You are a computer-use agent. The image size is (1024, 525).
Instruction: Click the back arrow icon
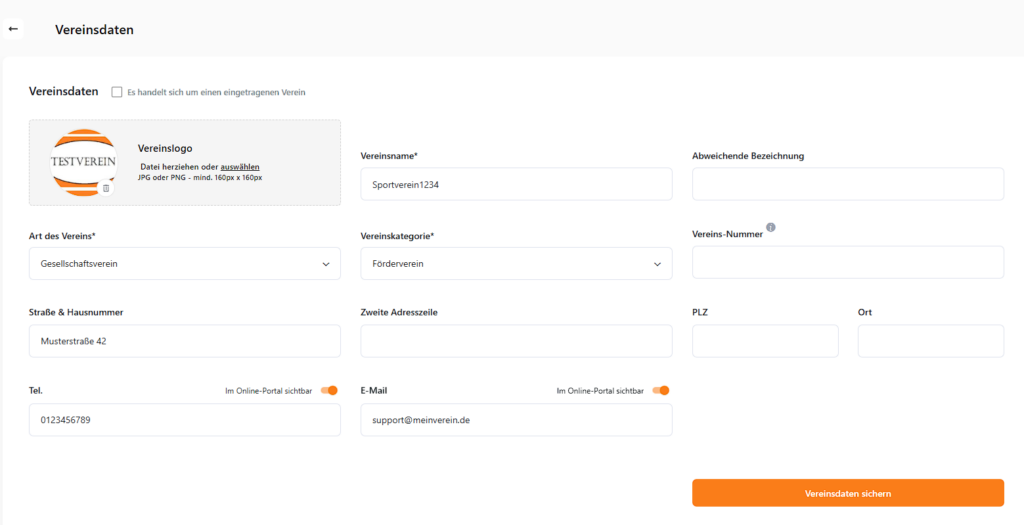(x=13, y=29)
